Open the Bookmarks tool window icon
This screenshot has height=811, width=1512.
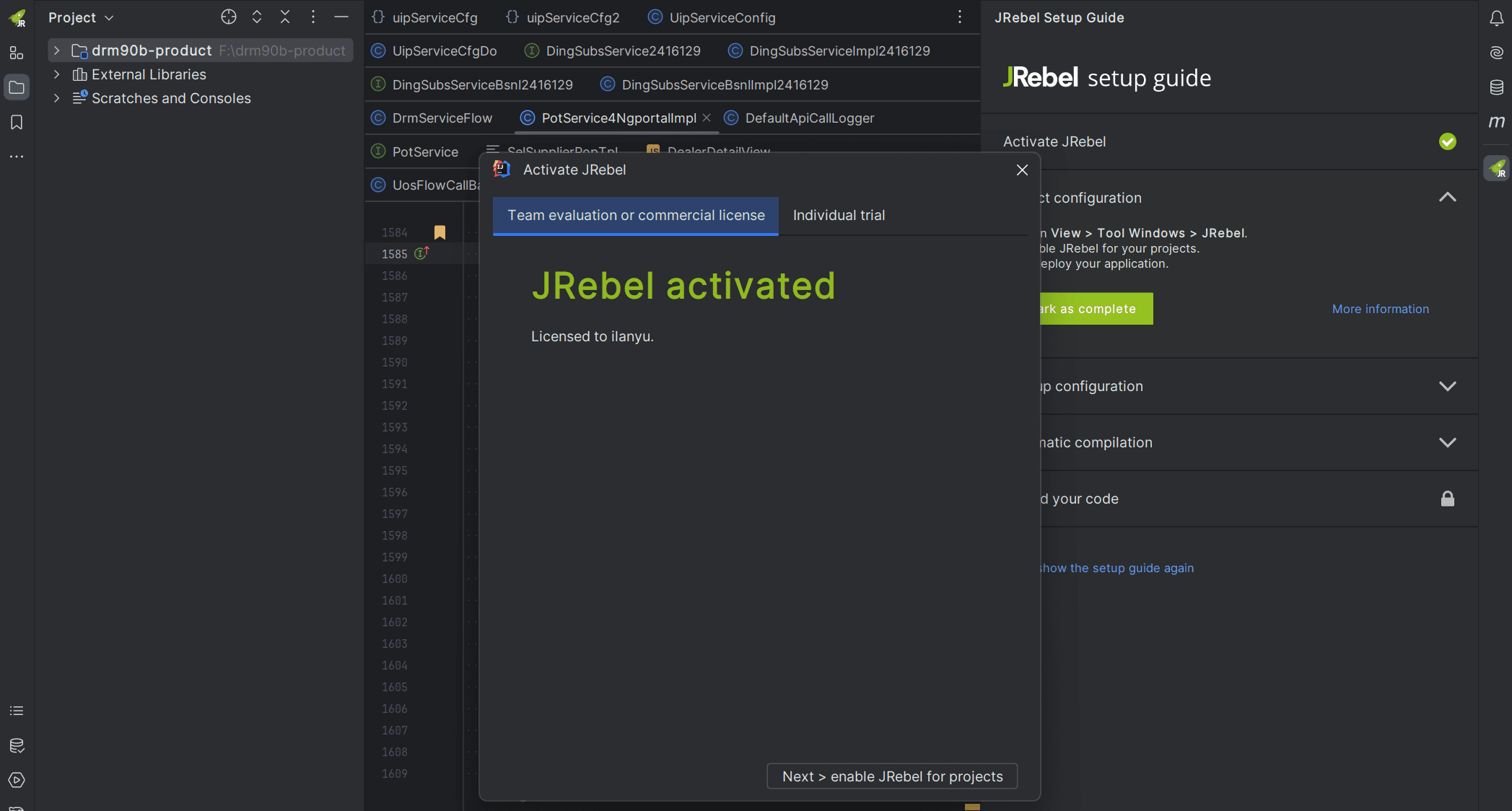coord(17,122)
